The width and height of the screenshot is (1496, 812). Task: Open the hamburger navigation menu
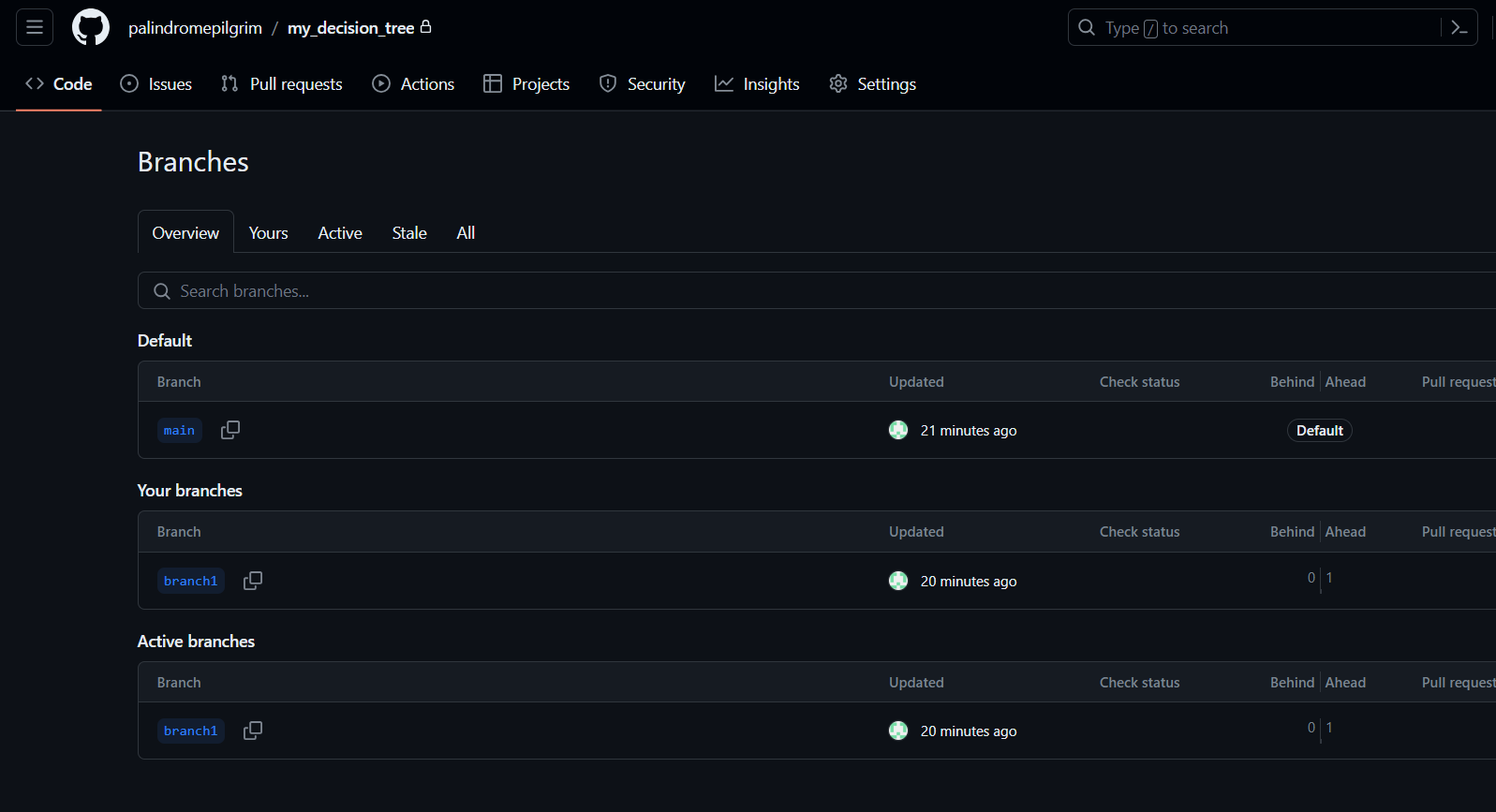35,27
